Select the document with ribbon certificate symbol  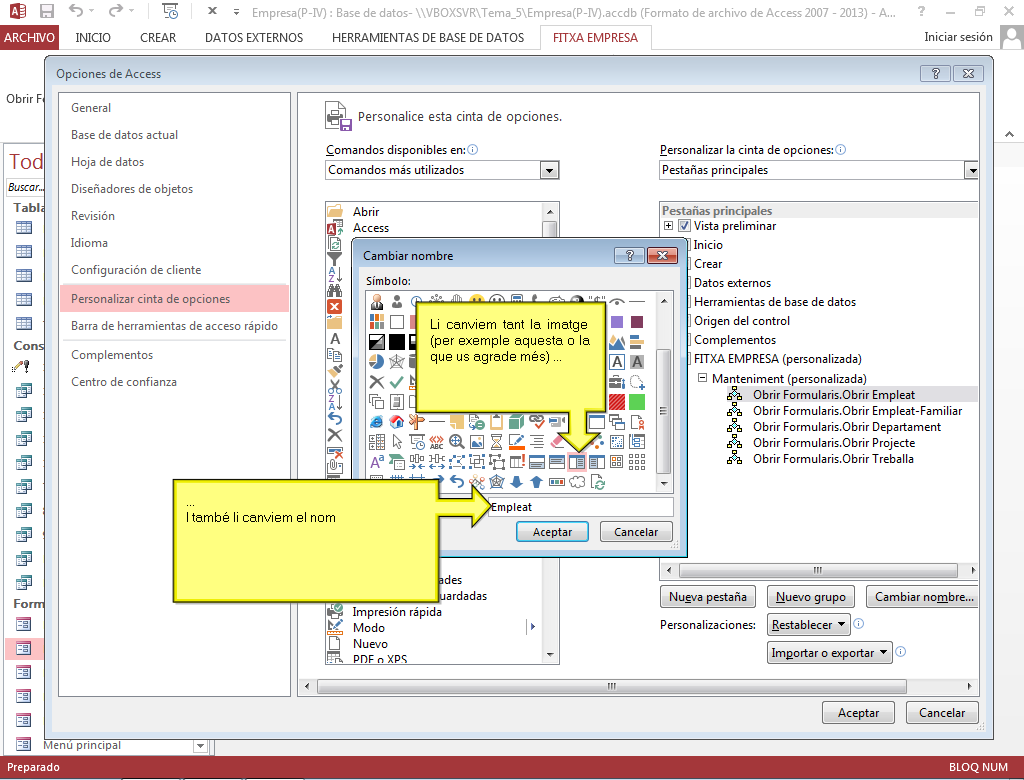[637, 422]
